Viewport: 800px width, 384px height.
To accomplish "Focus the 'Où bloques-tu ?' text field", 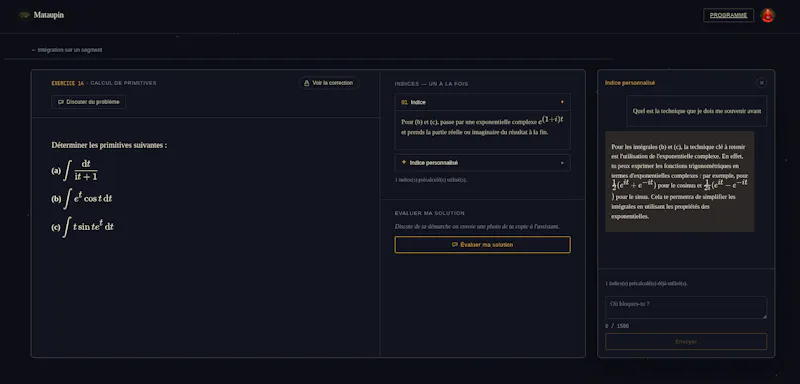I will 686,308.
